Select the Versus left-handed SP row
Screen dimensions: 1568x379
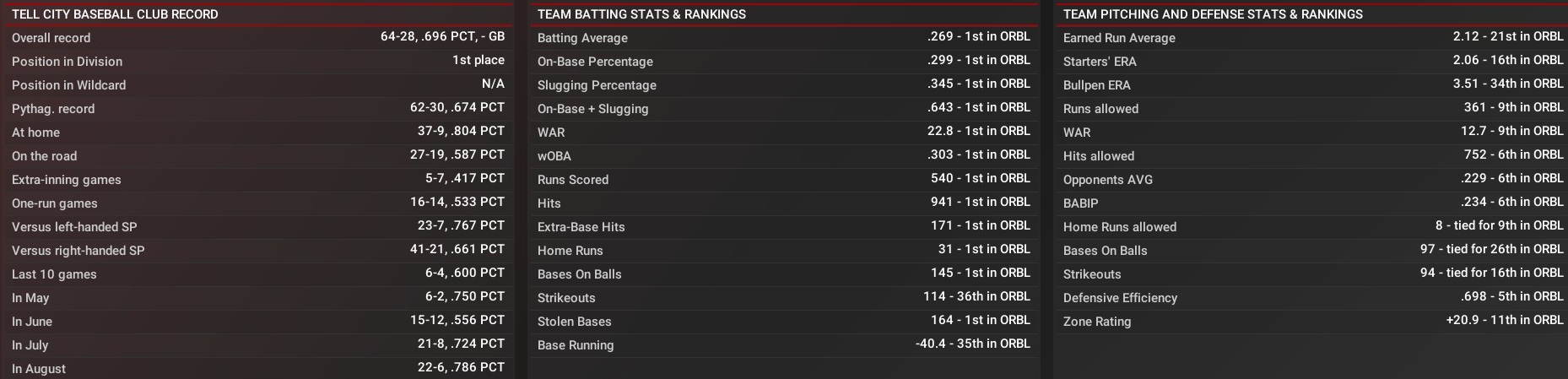[257, 227]
